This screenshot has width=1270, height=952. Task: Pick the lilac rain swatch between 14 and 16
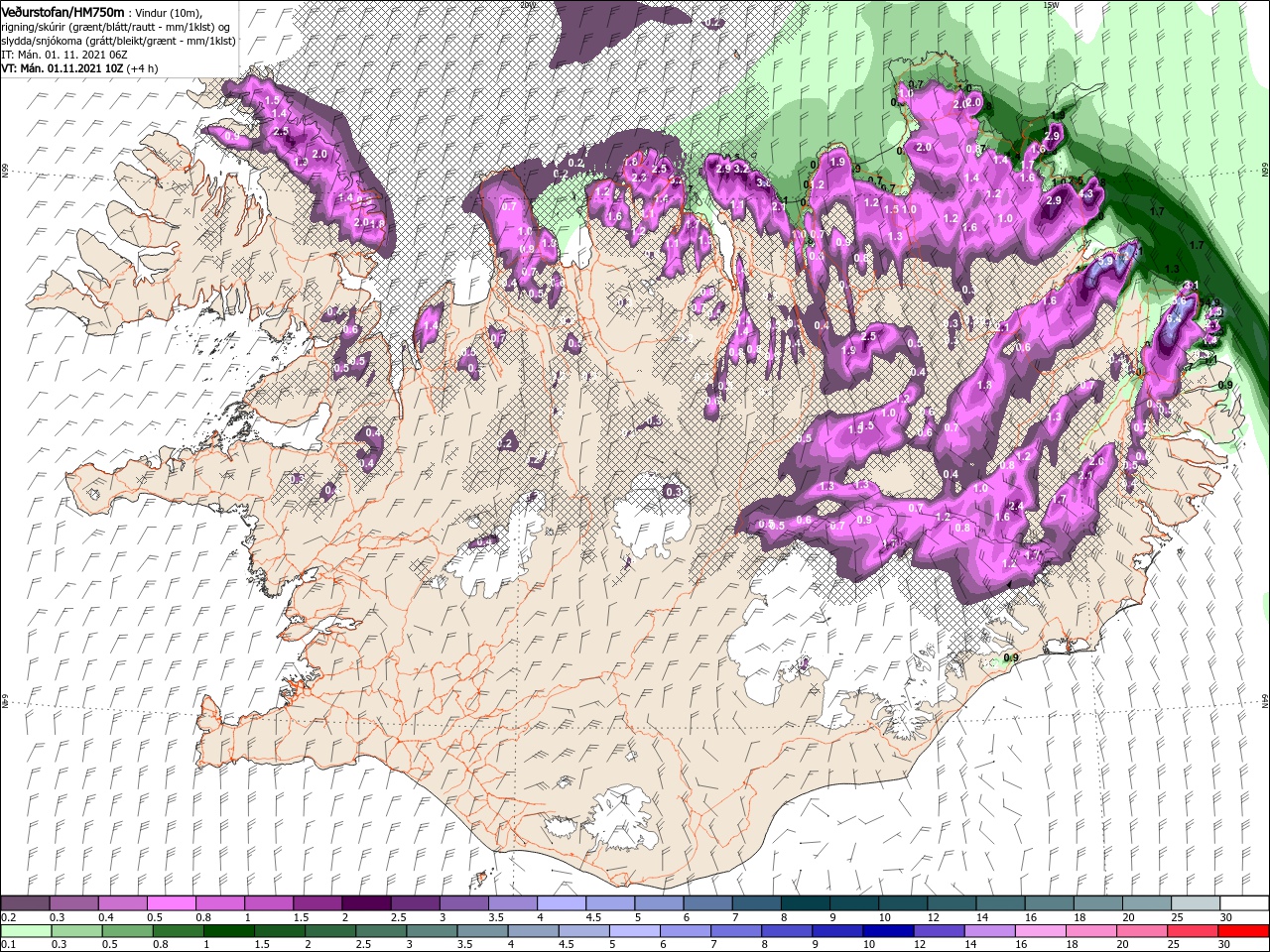[x=990, y=931]
